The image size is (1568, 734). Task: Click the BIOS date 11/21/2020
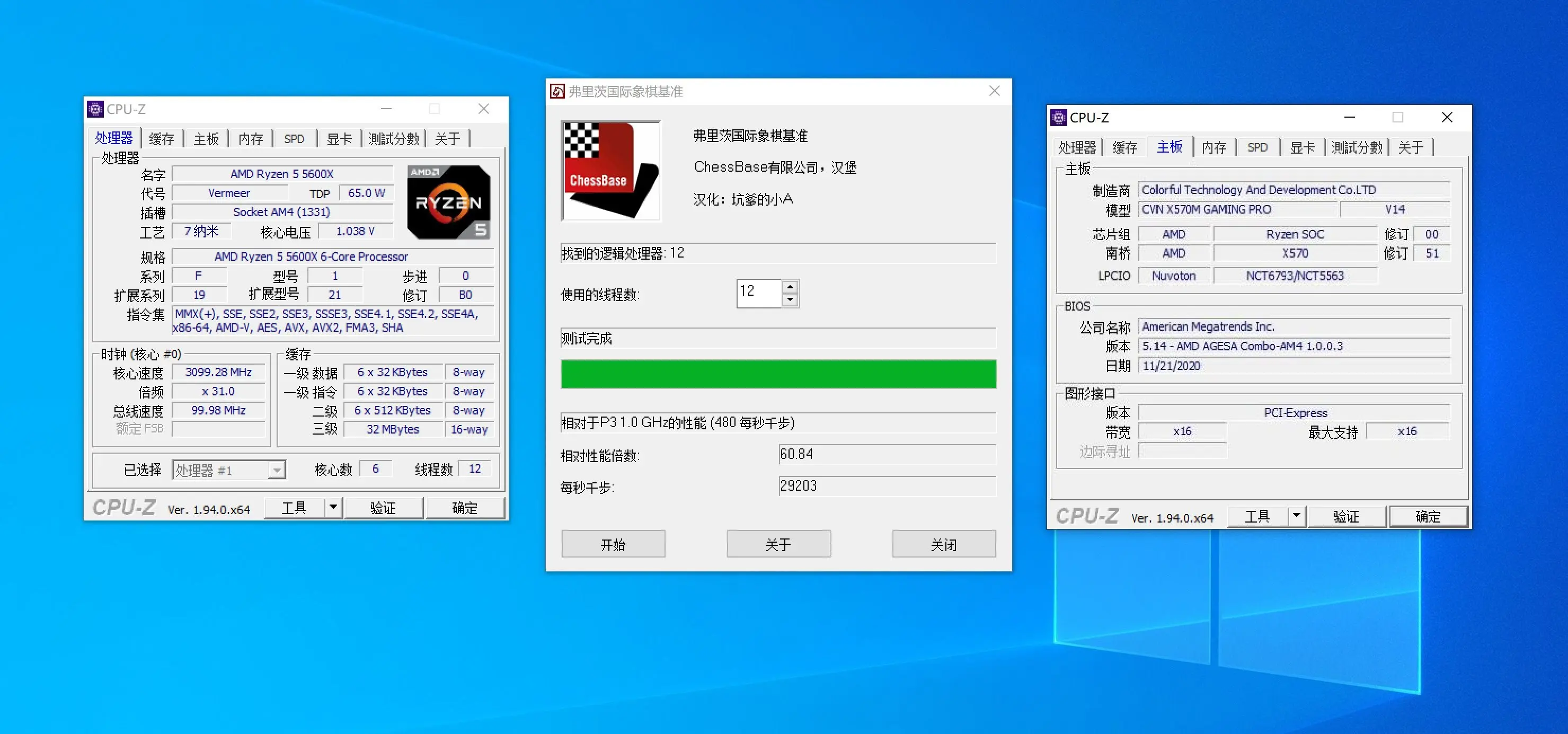(1295, 366)
